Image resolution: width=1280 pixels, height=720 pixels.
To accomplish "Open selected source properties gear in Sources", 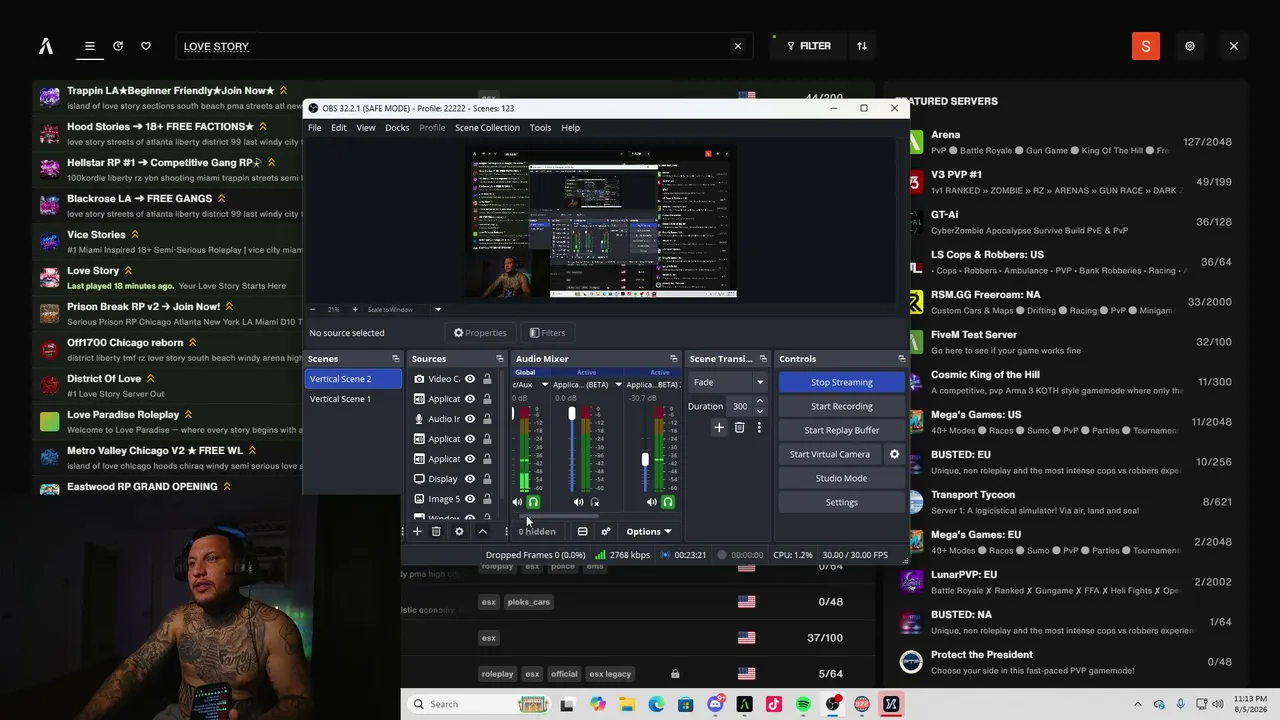I will [x=459, y=531].
